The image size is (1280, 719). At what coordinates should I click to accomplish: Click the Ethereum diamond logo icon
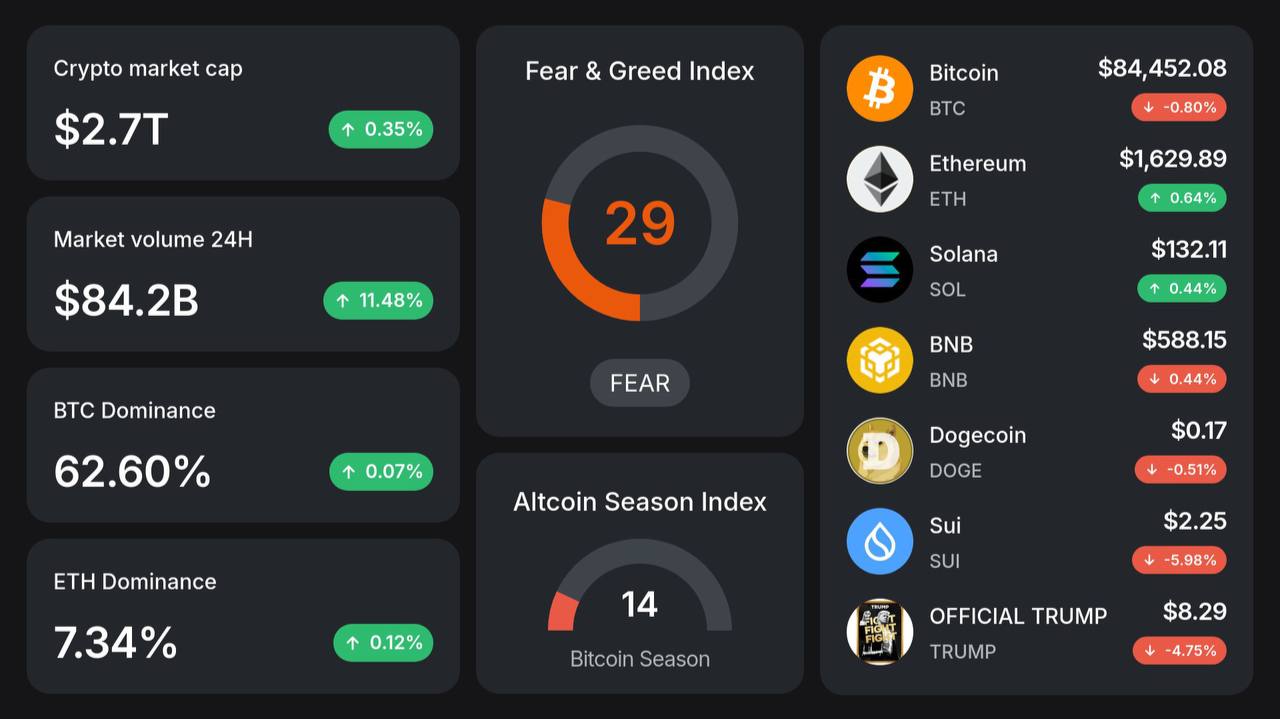880,179
